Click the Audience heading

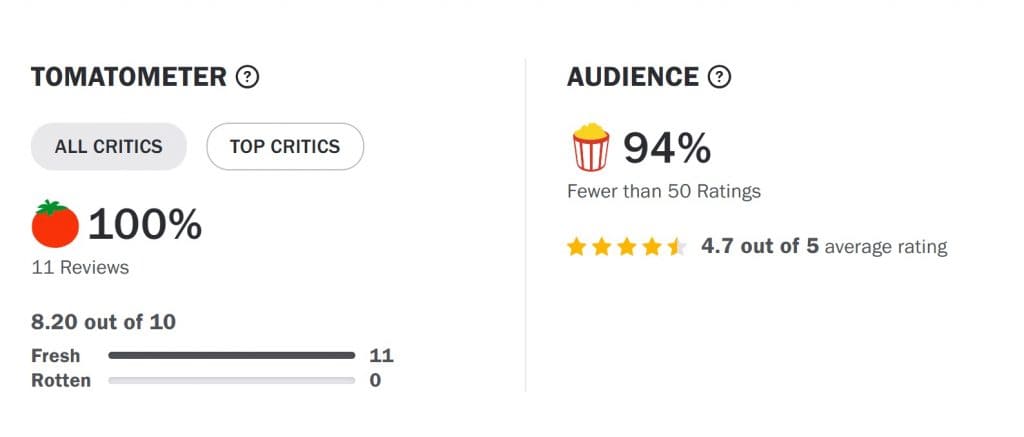633,77
